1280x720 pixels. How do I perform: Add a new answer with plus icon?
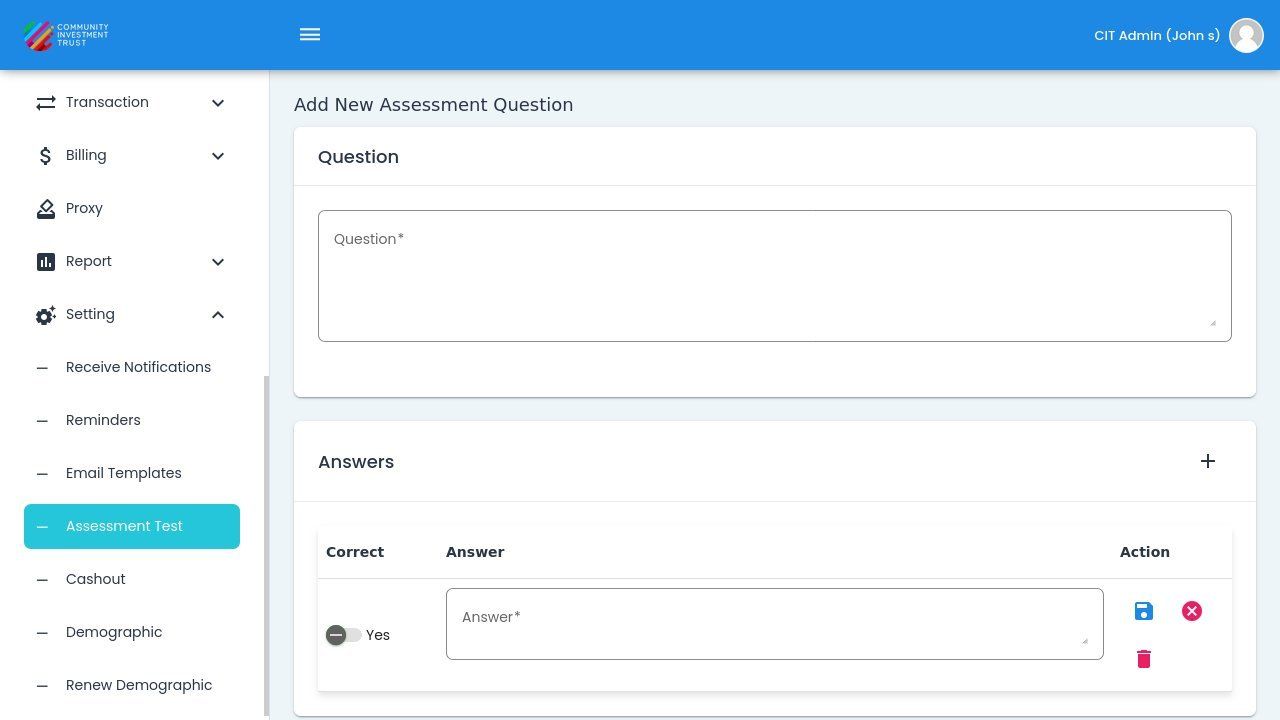tap(1208, 461)
